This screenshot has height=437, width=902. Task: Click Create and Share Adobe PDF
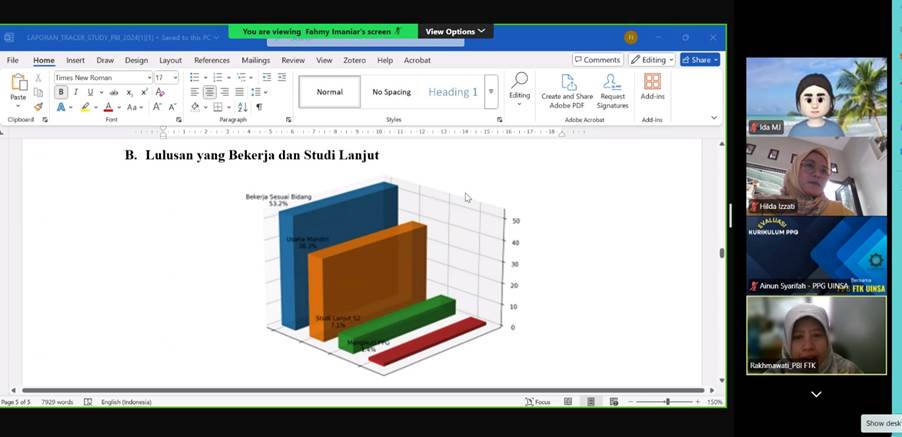(565, 90)
